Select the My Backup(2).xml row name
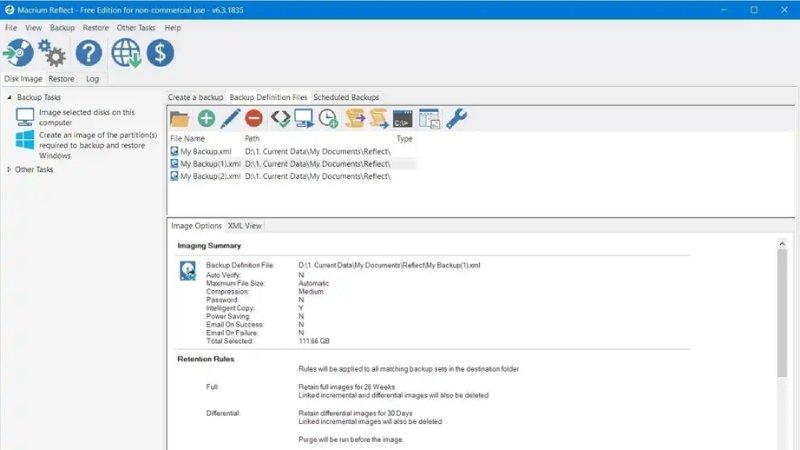The image size is (800, 450). pyautogui.click(x=210, y=176)
